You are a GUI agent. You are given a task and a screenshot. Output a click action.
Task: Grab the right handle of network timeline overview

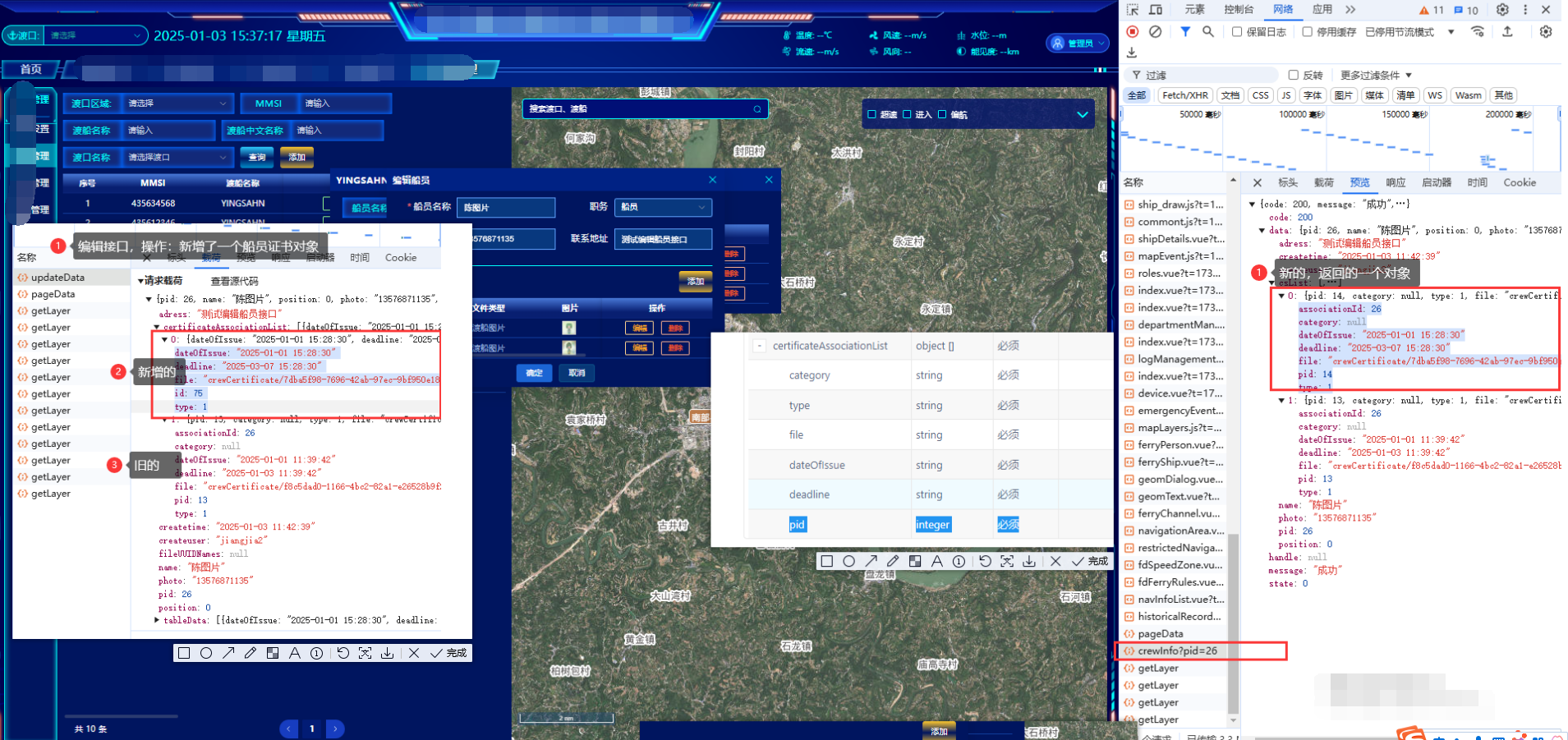[x=1558, y=115]
